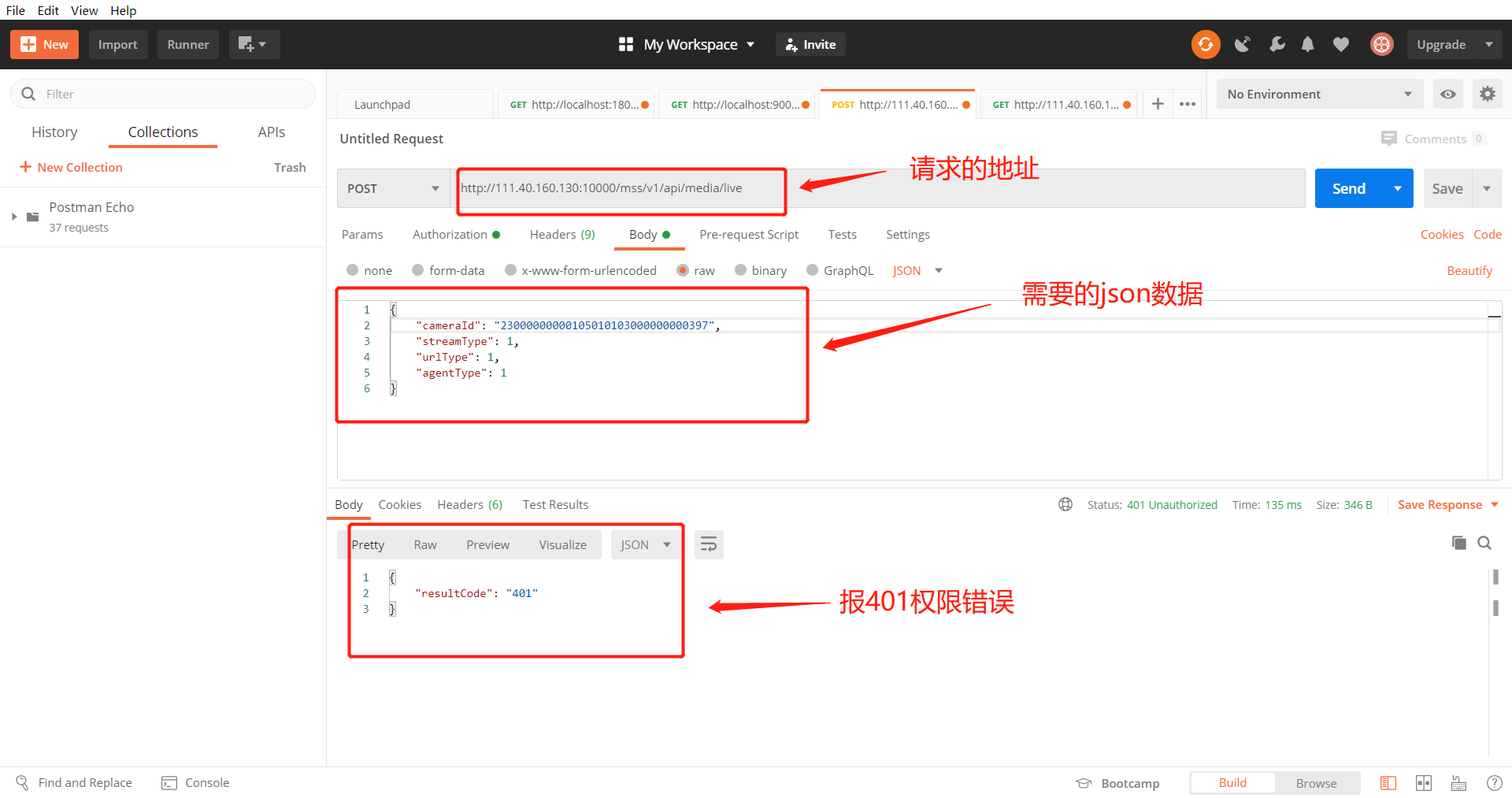1512x798 pixels.
Task: Select the GraphQL body type
Action: pyautogui.click(x=813, y=270)
